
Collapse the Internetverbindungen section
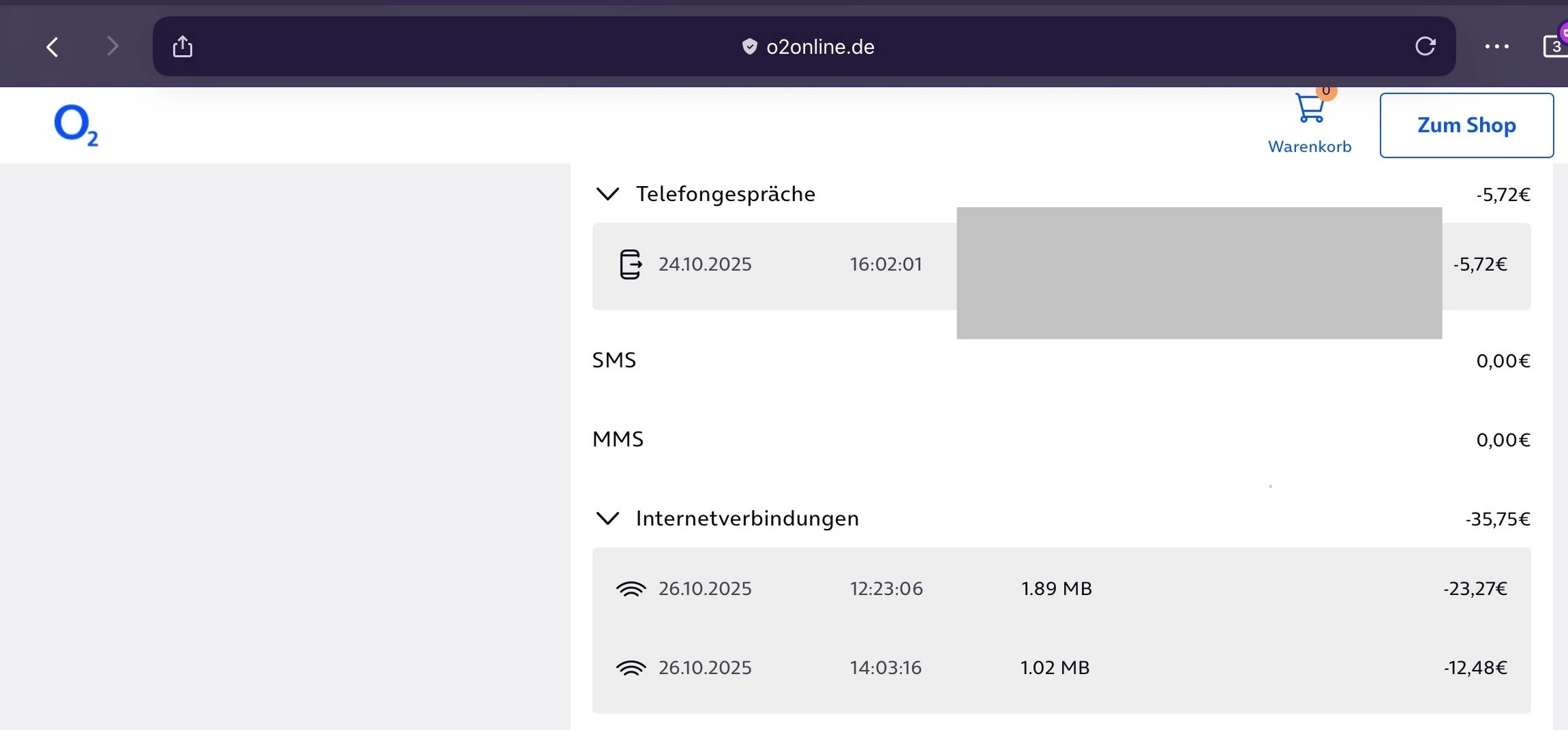(607, 519)
